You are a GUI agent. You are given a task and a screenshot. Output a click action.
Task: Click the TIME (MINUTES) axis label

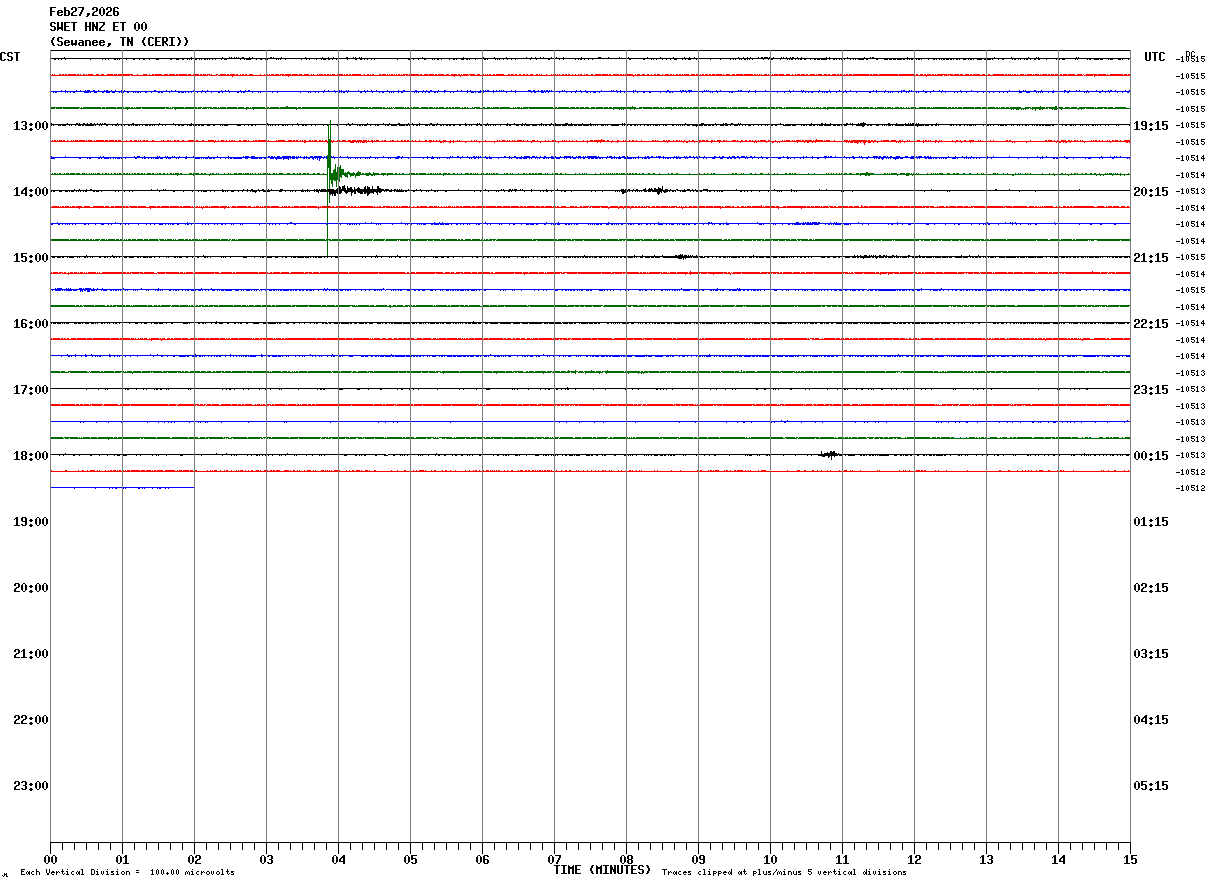click(602, 870)
